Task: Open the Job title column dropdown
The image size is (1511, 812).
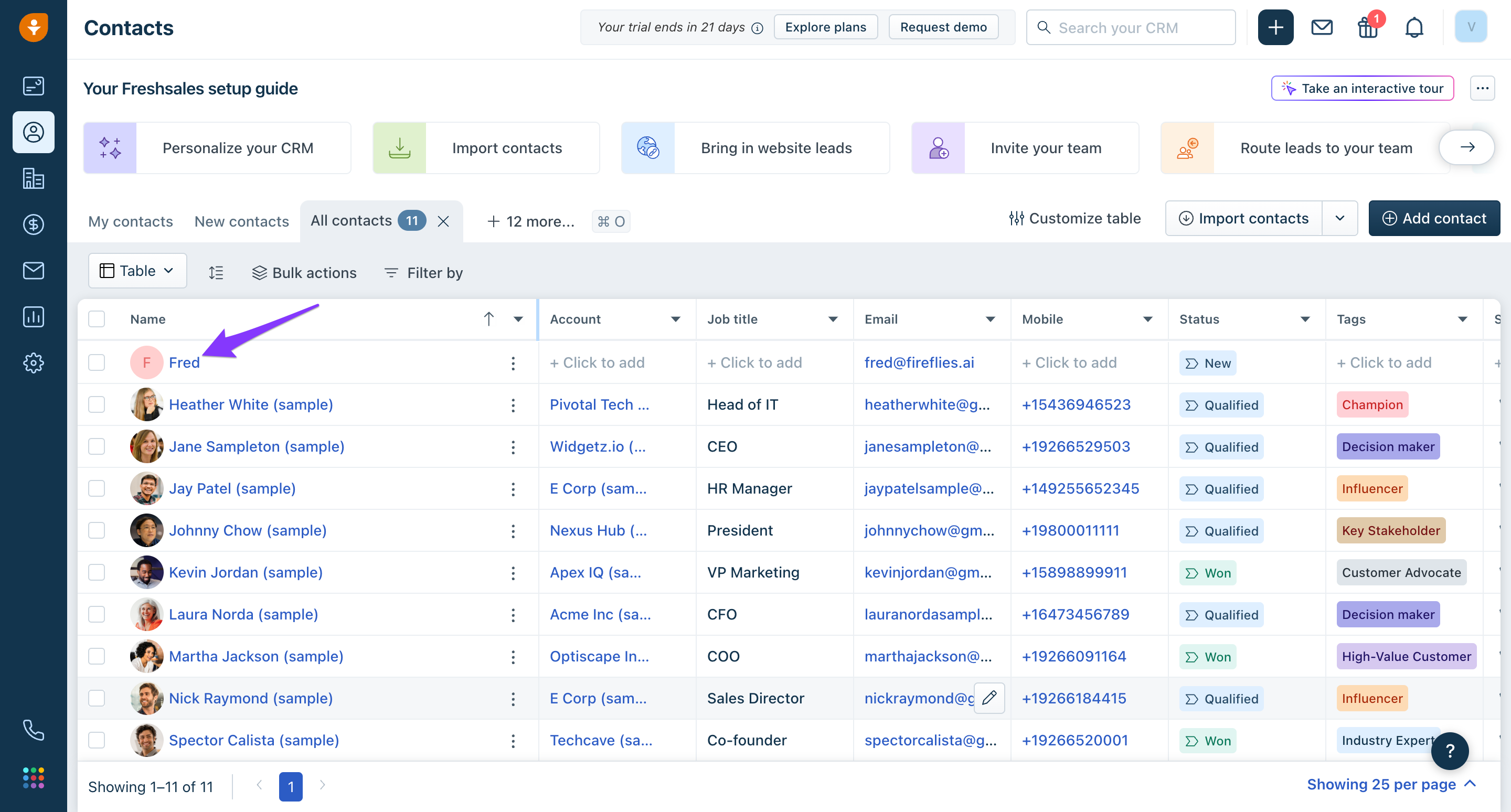Action: tap(832, 319)
